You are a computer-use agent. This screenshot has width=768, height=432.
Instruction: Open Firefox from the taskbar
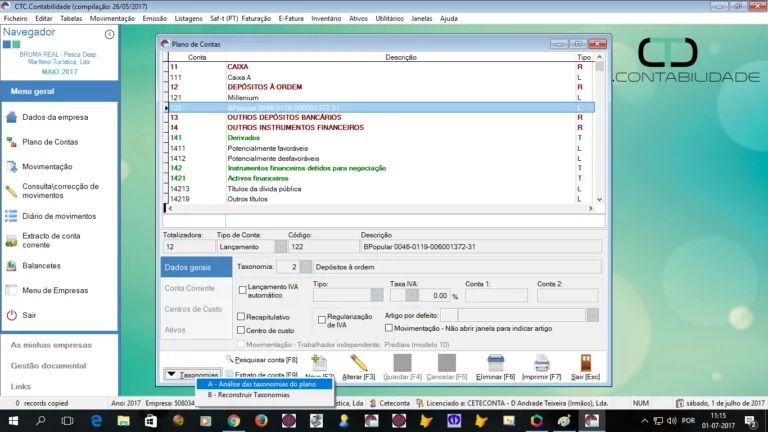[261, 421]
